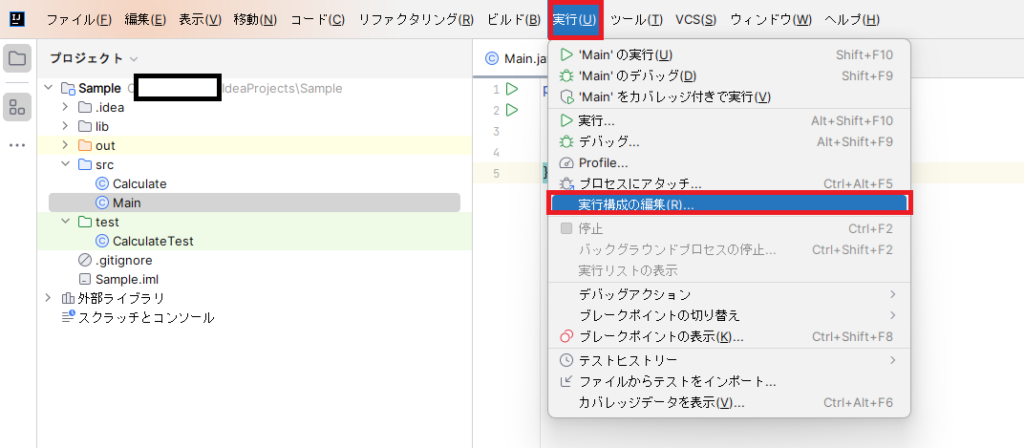Choose Profile... menu item
Viewport: 1024px width, 448px height.
729,163
